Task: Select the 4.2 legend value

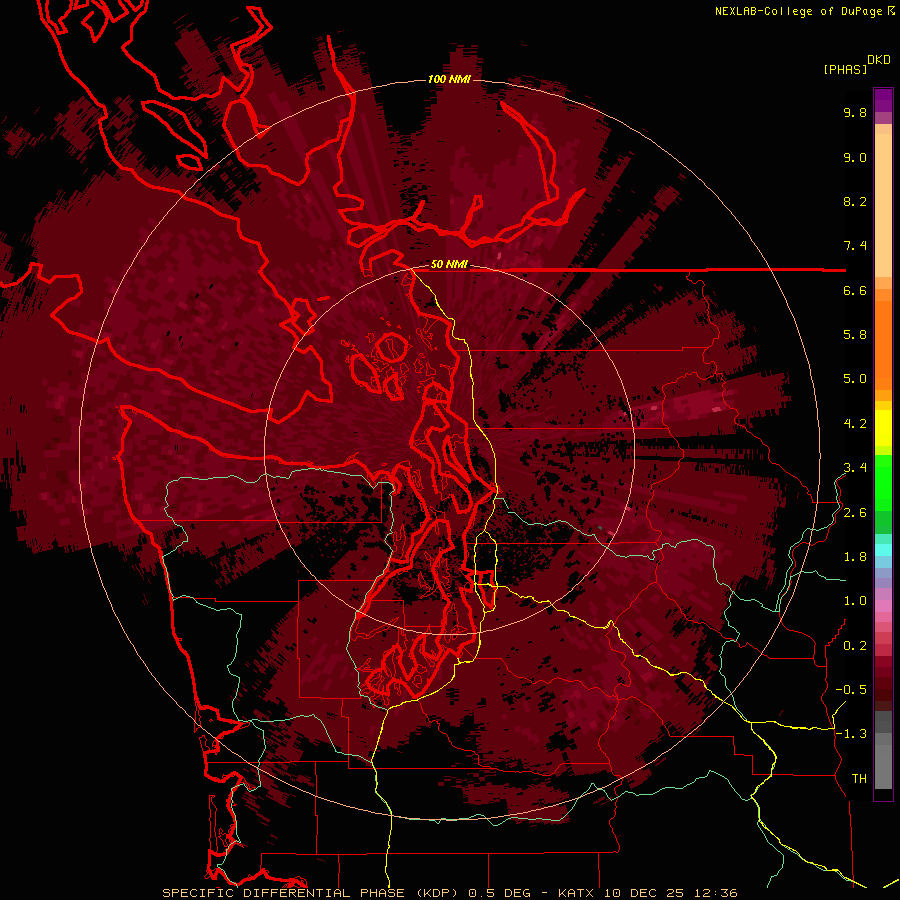Action: pos(855,424)
